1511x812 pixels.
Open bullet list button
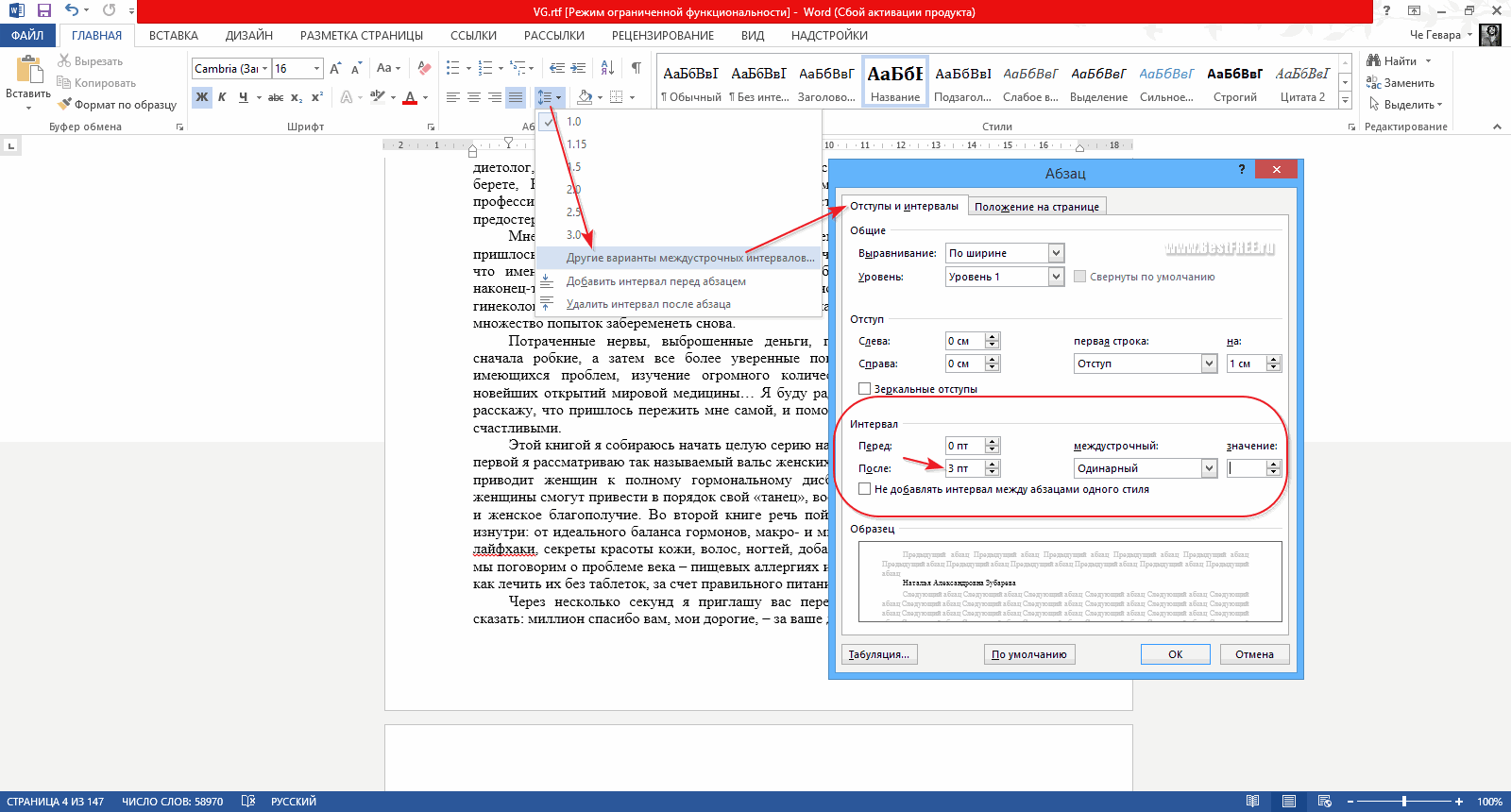(453, 68)
